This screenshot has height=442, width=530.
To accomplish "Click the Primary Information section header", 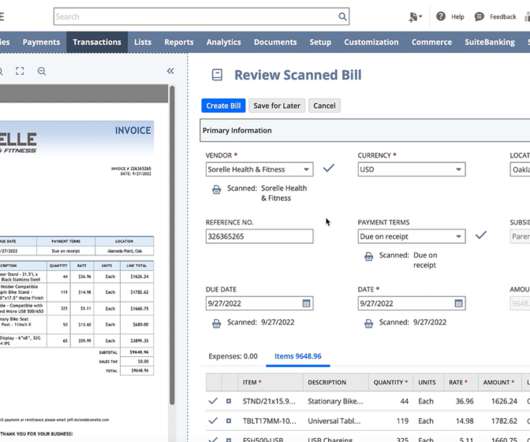I will [365, 130].
